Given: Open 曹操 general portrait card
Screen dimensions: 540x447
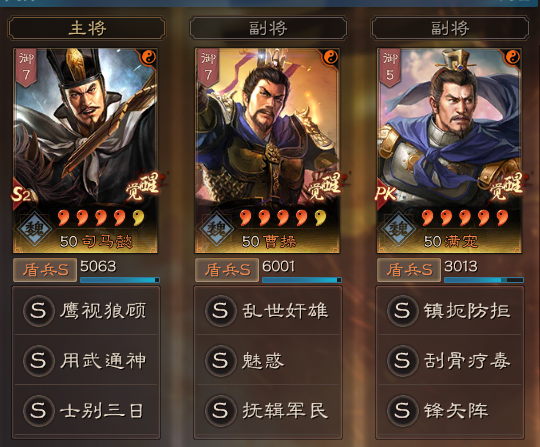Looking at the screenshot, I should coord(267,150).
